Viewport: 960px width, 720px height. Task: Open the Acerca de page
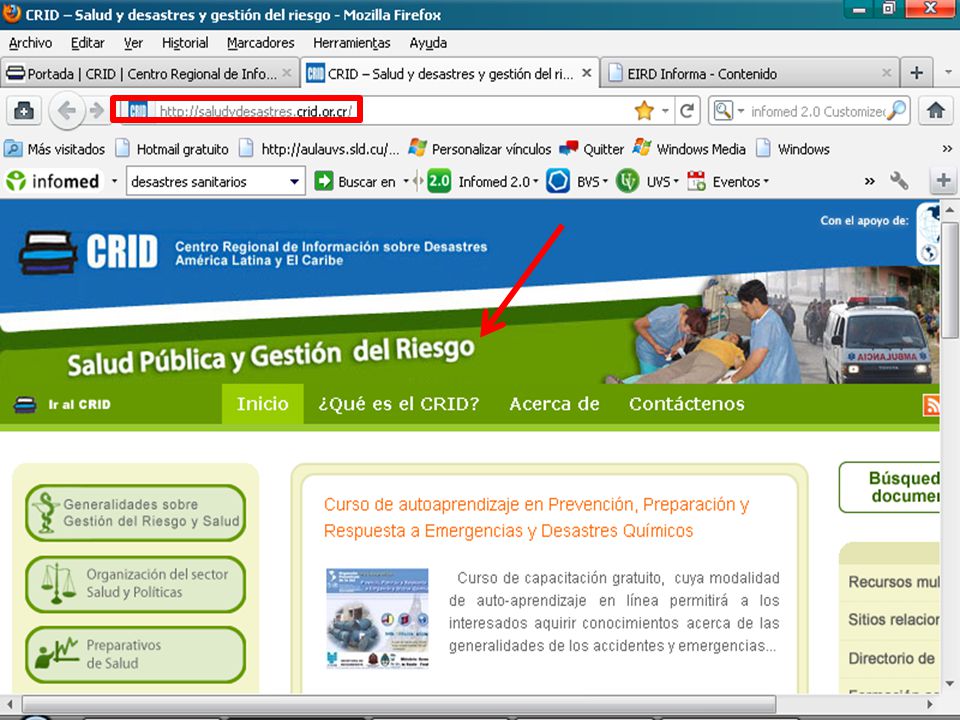(x=554, y=404)
